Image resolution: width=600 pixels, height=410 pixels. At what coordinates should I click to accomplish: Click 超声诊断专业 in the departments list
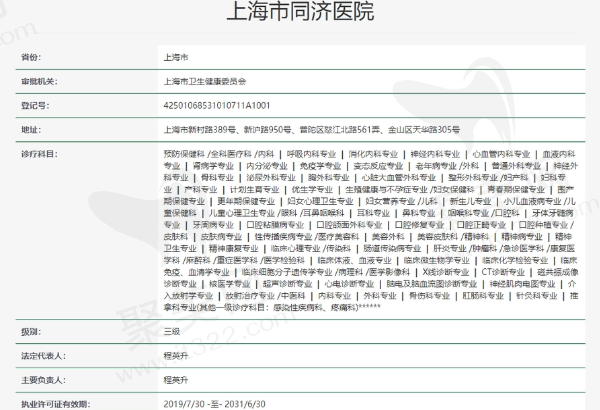click(x=287, y=284)
